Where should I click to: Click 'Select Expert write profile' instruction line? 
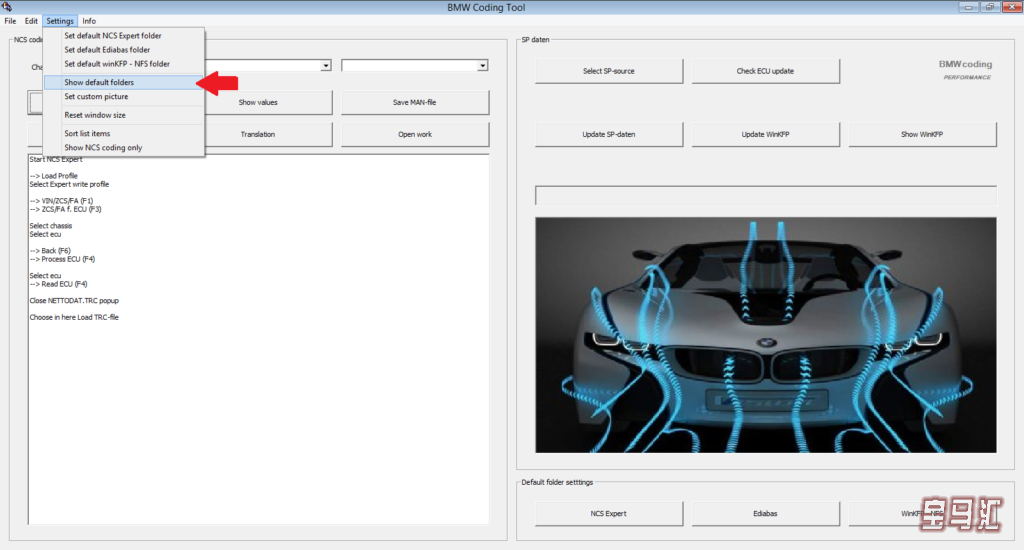tap(69, 184)
